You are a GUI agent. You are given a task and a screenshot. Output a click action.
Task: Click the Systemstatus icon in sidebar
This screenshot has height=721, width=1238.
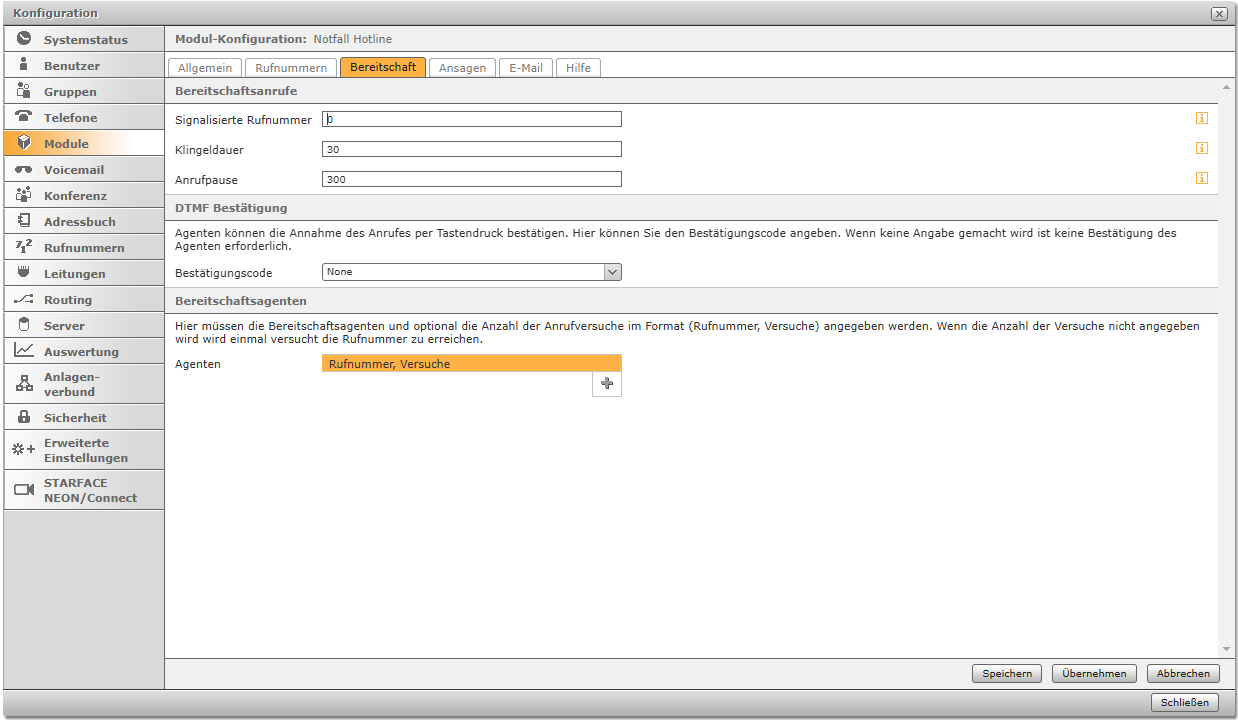(24, 39)
